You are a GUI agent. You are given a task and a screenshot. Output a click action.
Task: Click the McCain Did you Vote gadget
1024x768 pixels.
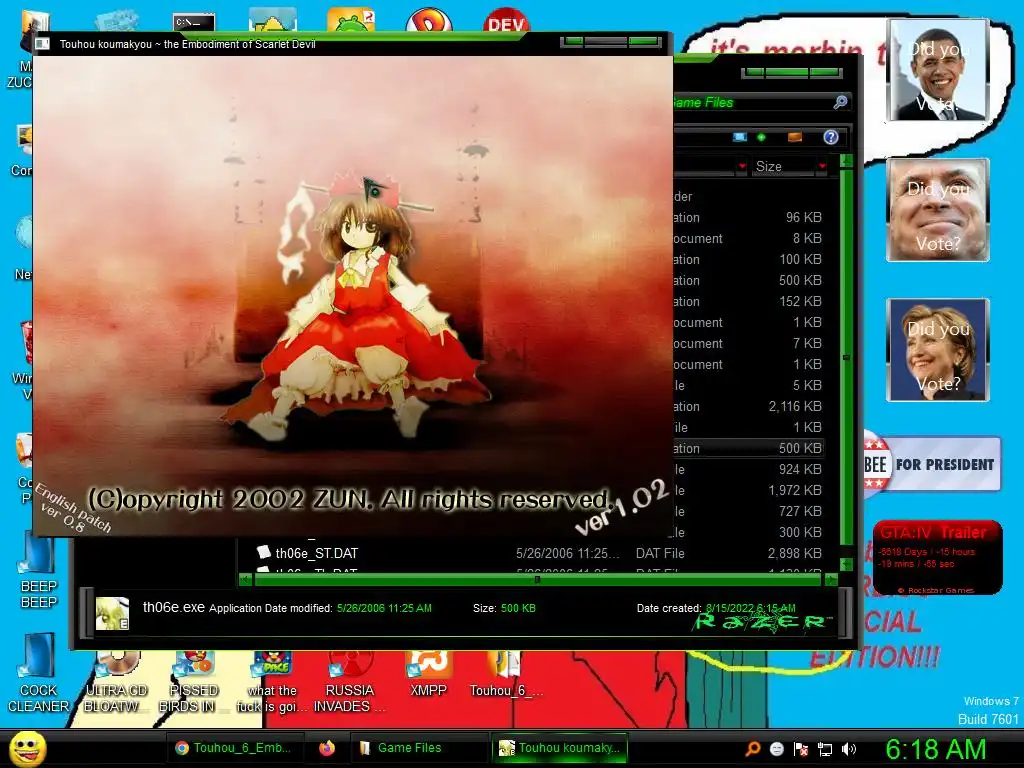938,210
